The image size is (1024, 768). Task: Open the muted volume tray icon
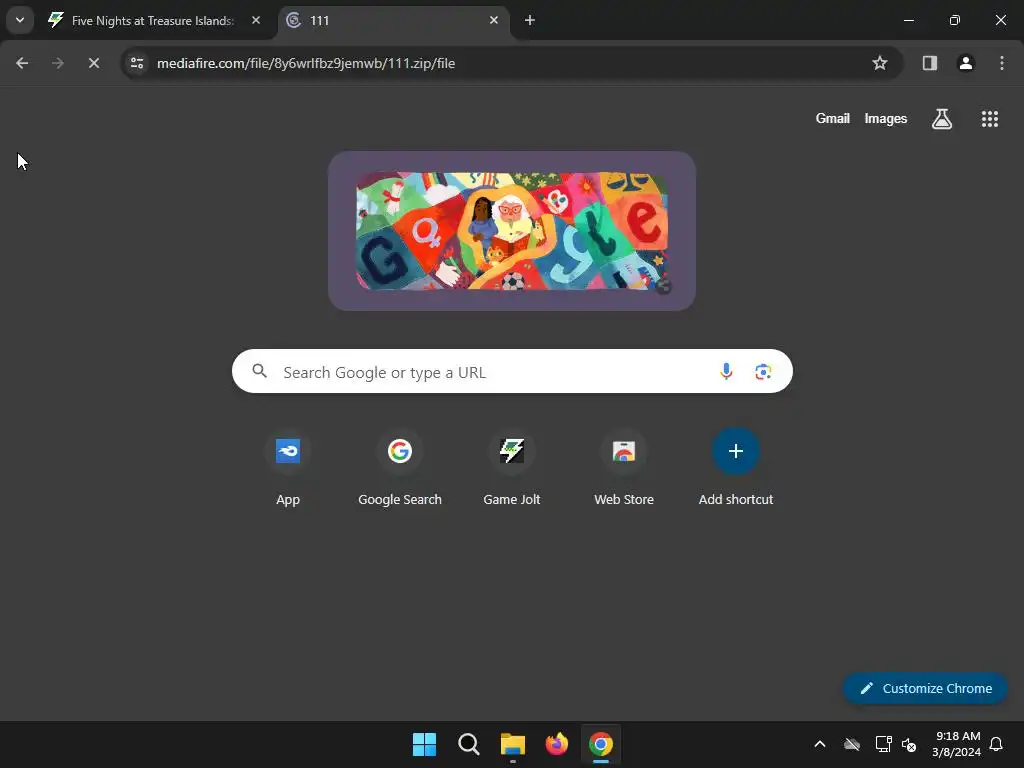[x=908, y=744]
